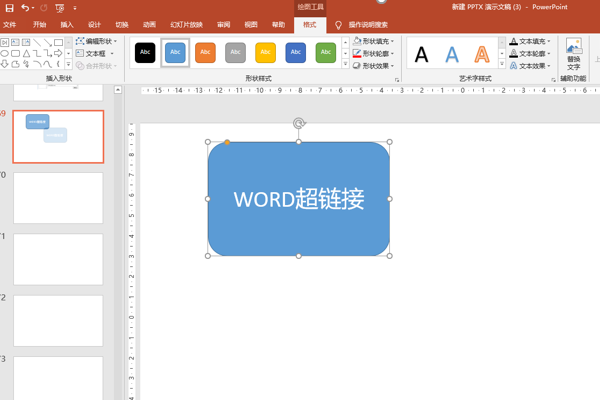600x400 pixels.
Task: Click the rotation handle above the shape
Action: click(298, 123)
